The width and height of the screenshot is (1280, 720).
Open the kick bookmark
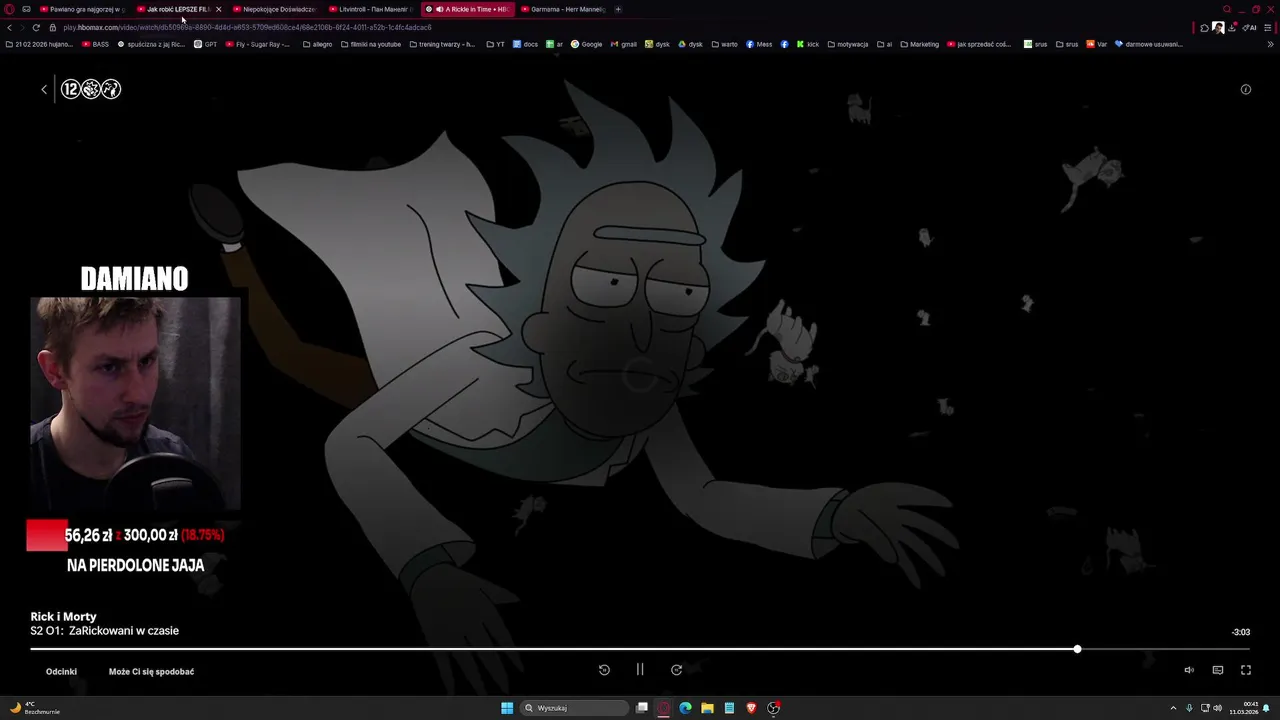click(807, 44)
